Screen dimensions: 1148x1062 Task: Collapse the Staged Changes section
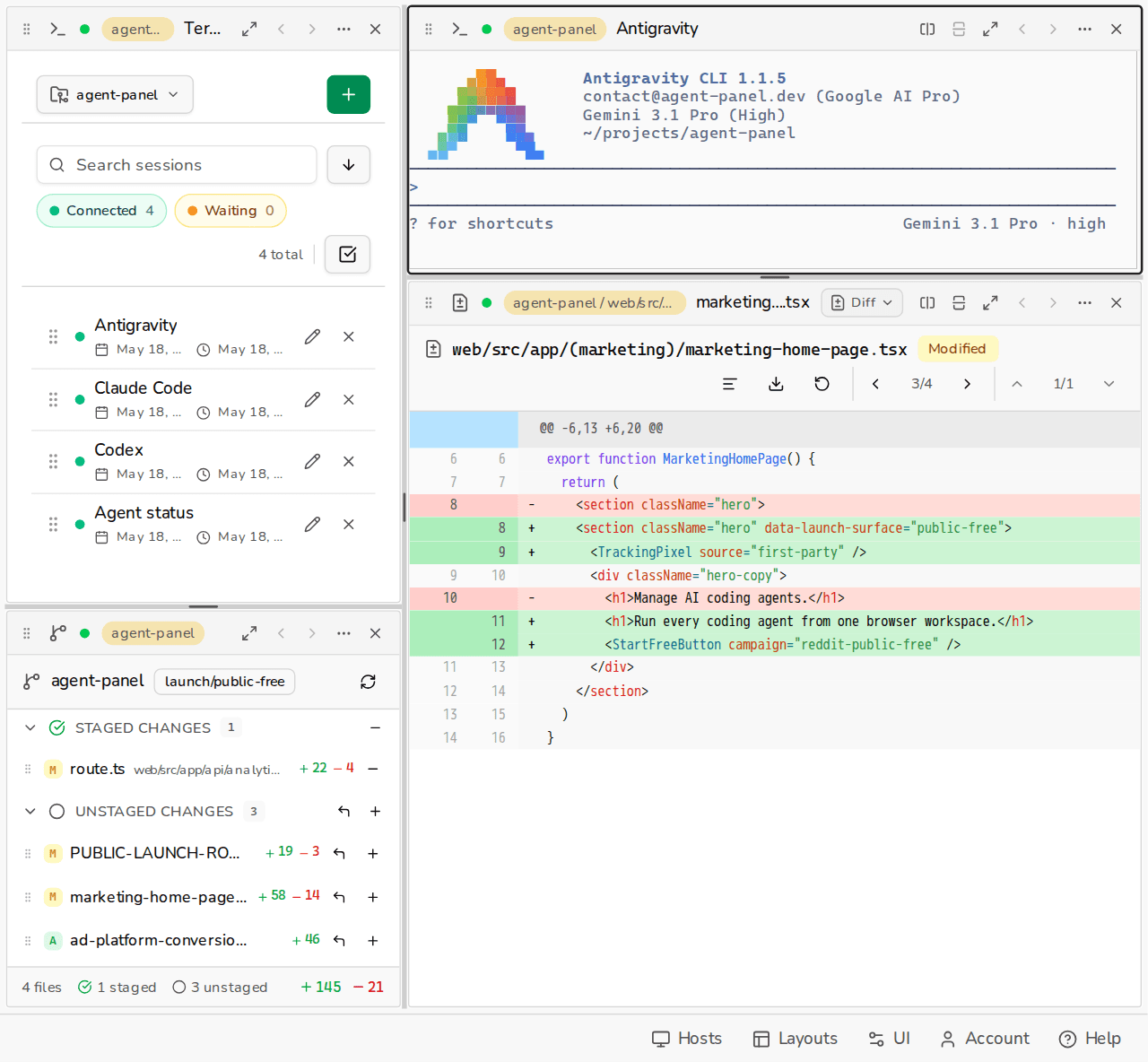click(x=30, y=727)
